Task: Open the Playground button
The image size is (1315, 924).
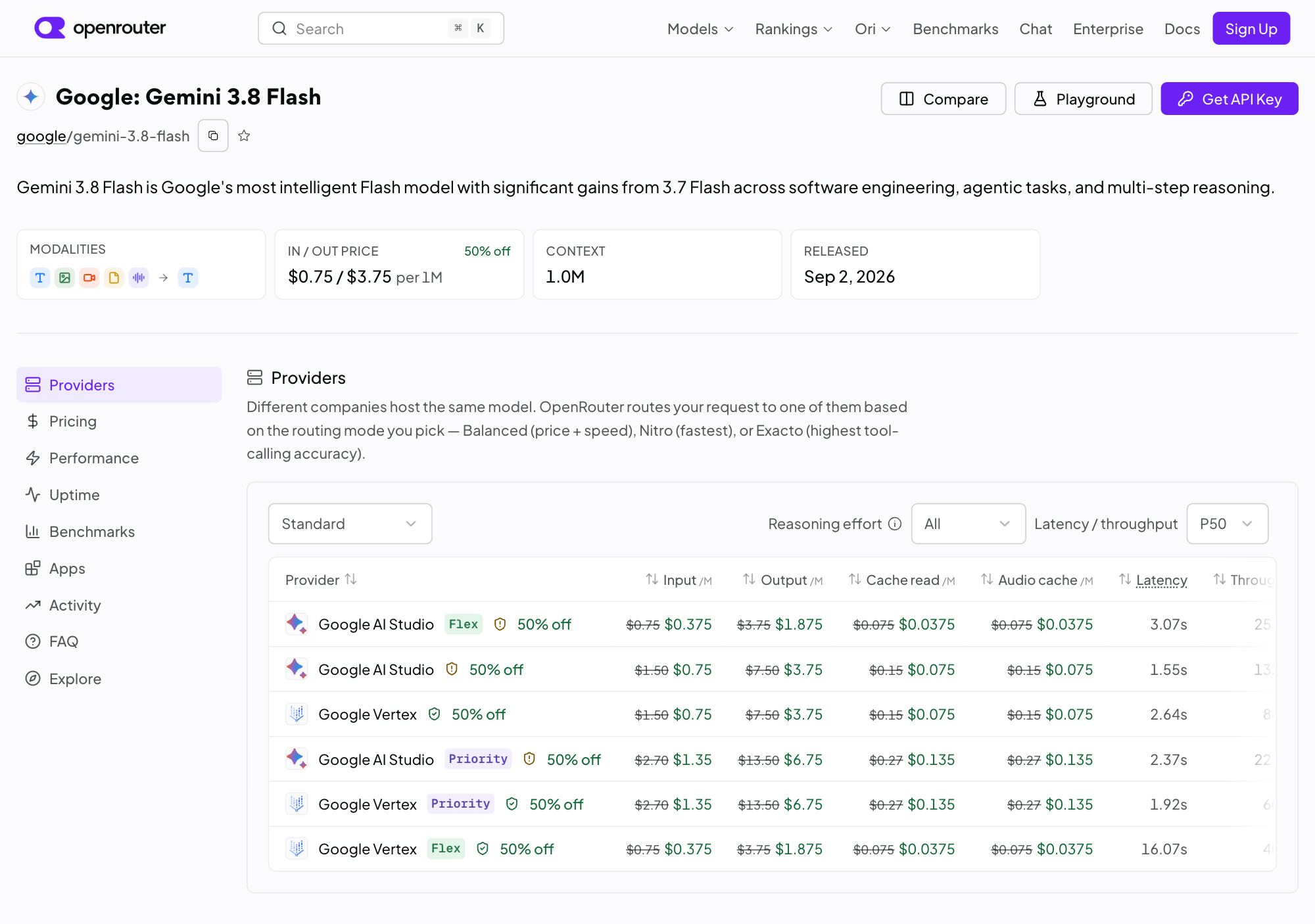Action: point(1084,99)
